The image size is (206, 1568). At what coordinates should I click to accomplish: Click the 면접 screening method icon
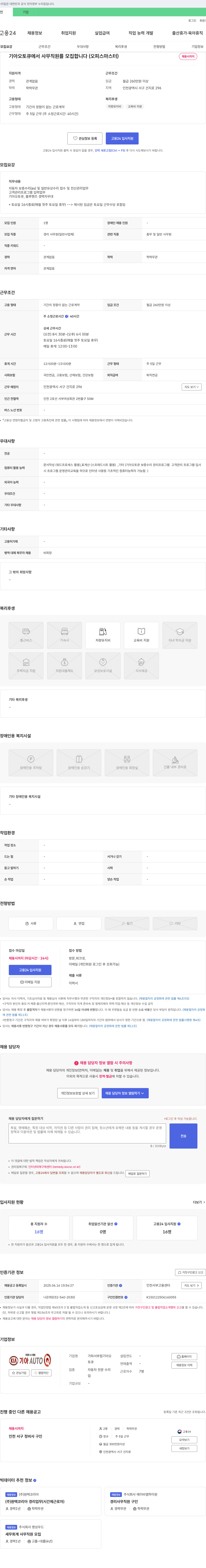pyautogui.click(x=79, y=923)
